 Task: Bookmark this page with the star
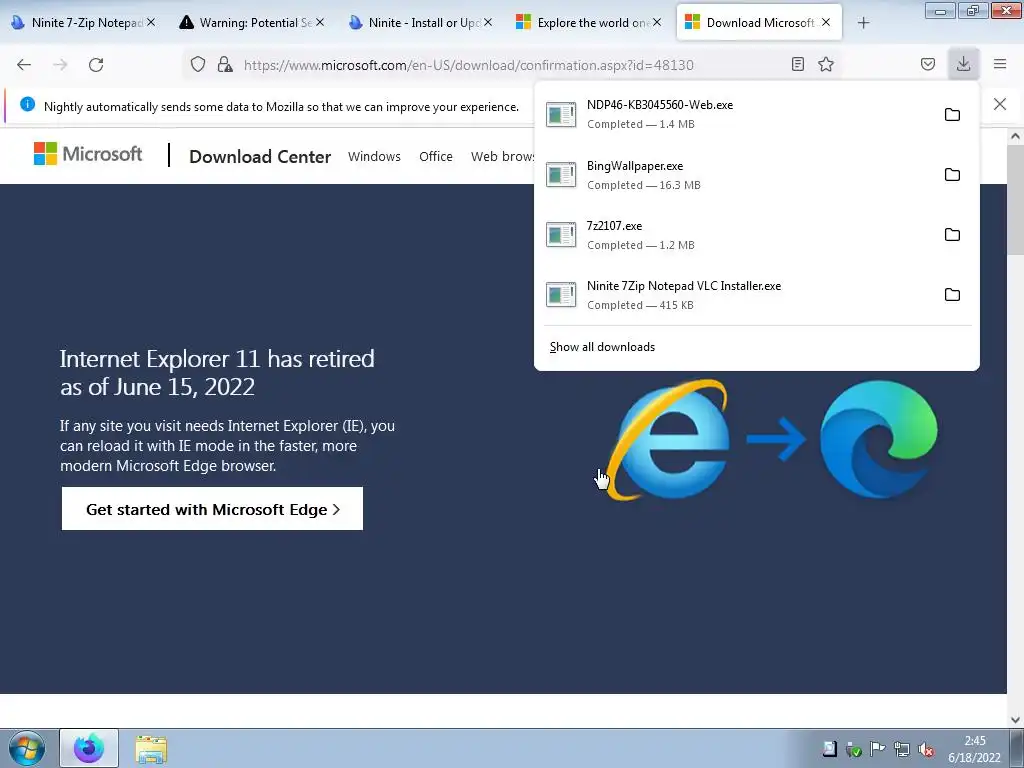826,64
